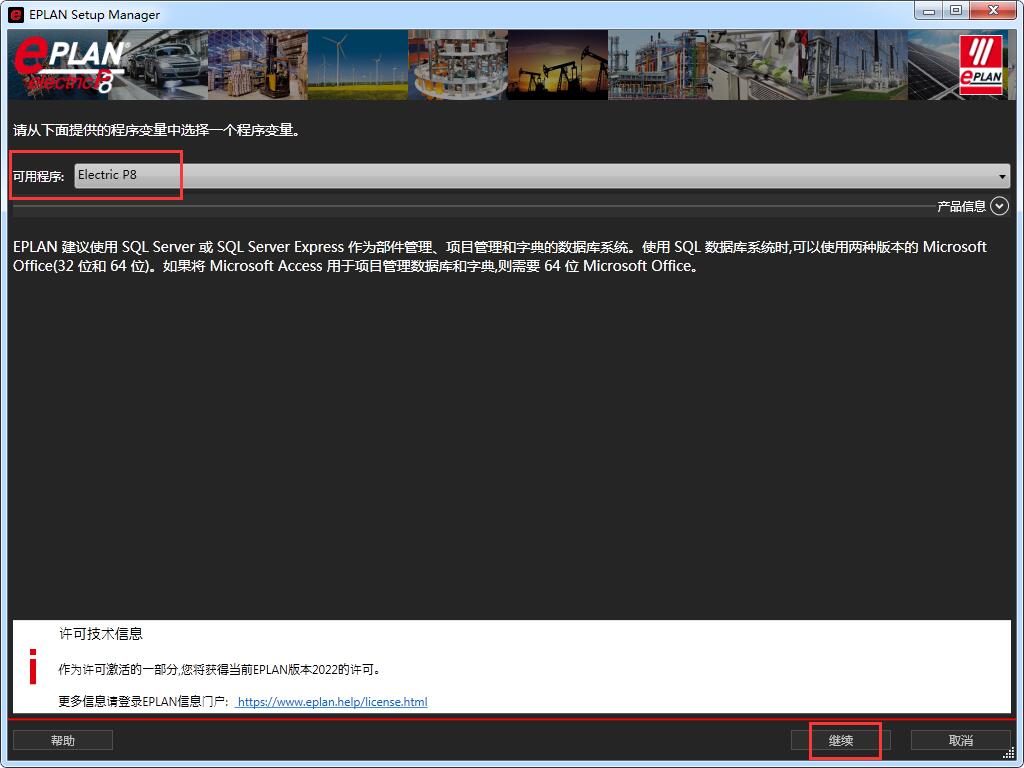Viewport: 1024px width, 768px height.
Task: Click the red info icon beside 许可技术信息
Action: tap(33, 666)
